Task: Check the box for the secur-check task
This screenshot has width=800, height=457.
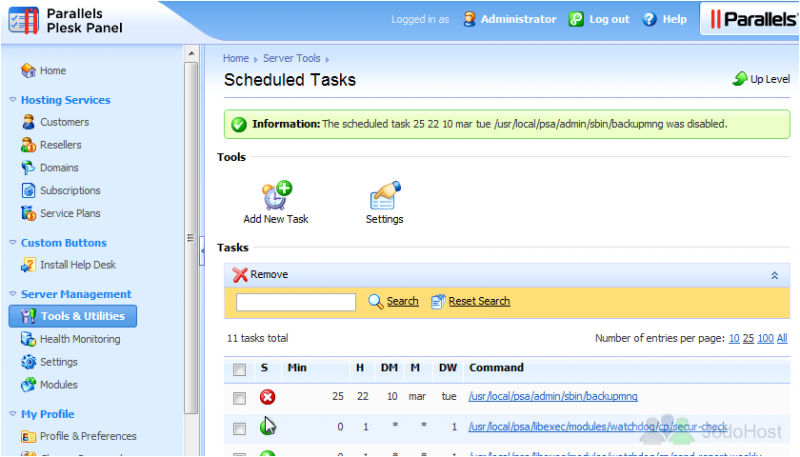Action: click(x=239, y=428)
